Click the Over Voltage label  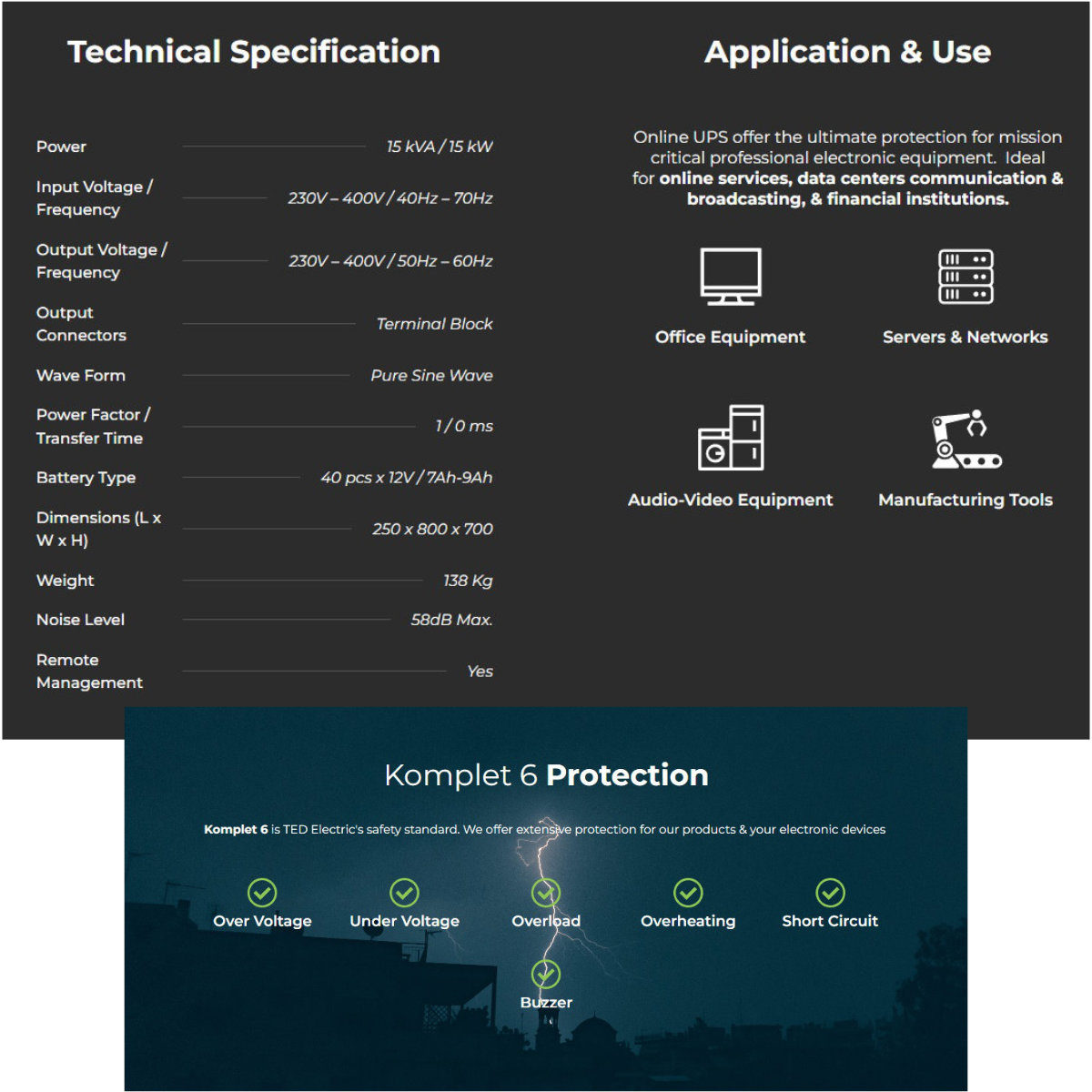click(262, 921)
